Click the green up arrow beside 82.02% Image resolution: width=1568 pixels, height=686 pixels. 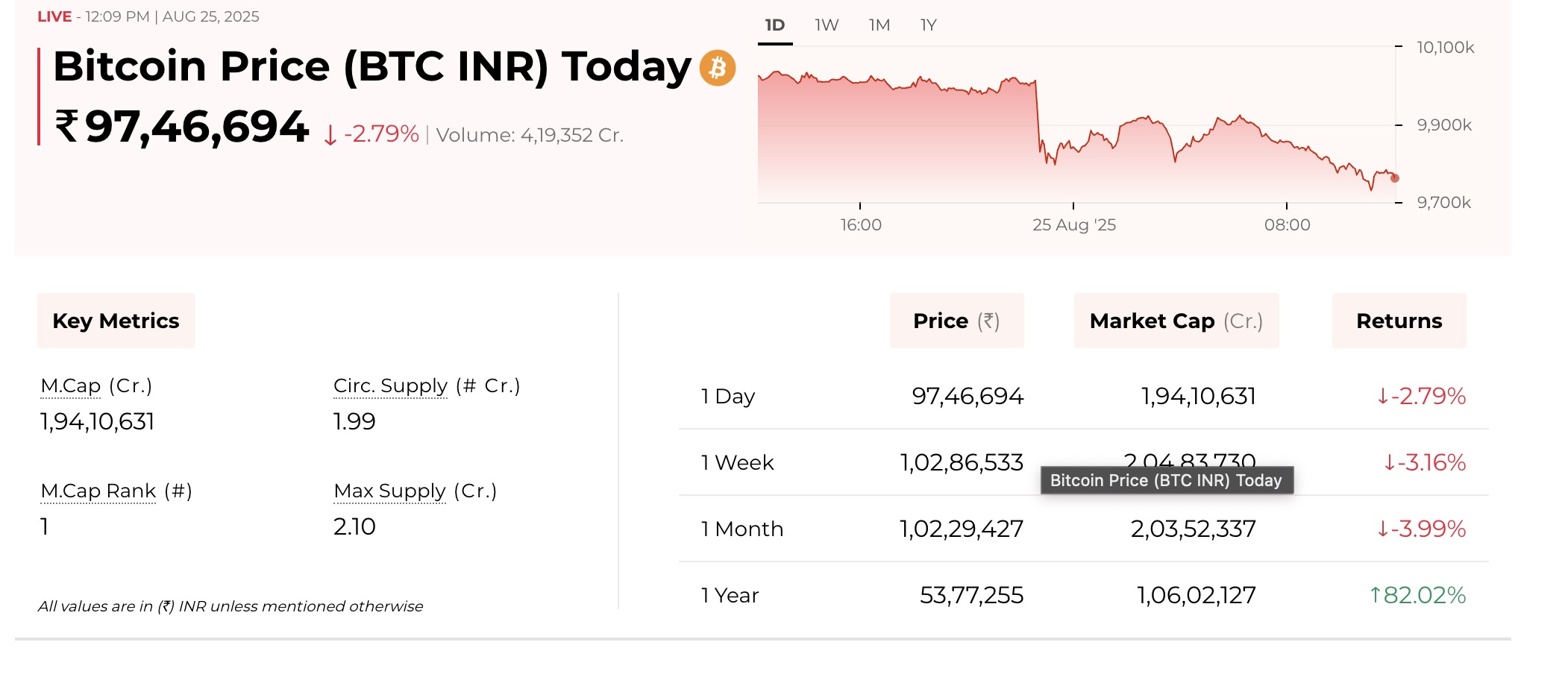1375,595
